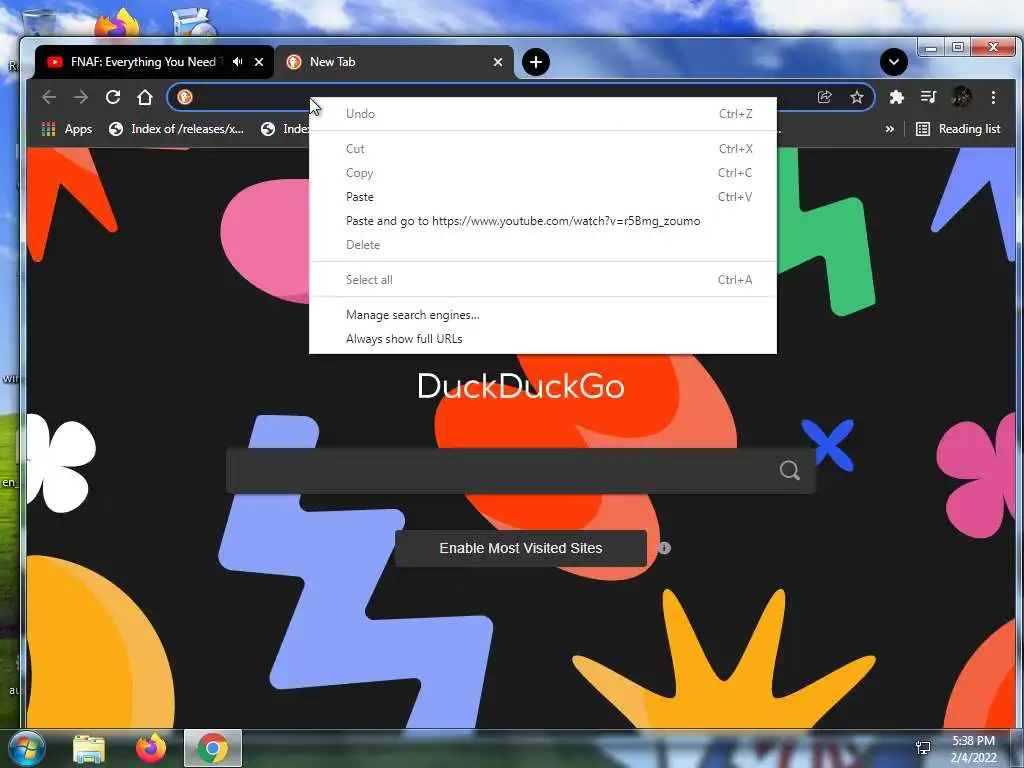
Task: Open a new tab with the plus button
Action: tap(536, 62)
